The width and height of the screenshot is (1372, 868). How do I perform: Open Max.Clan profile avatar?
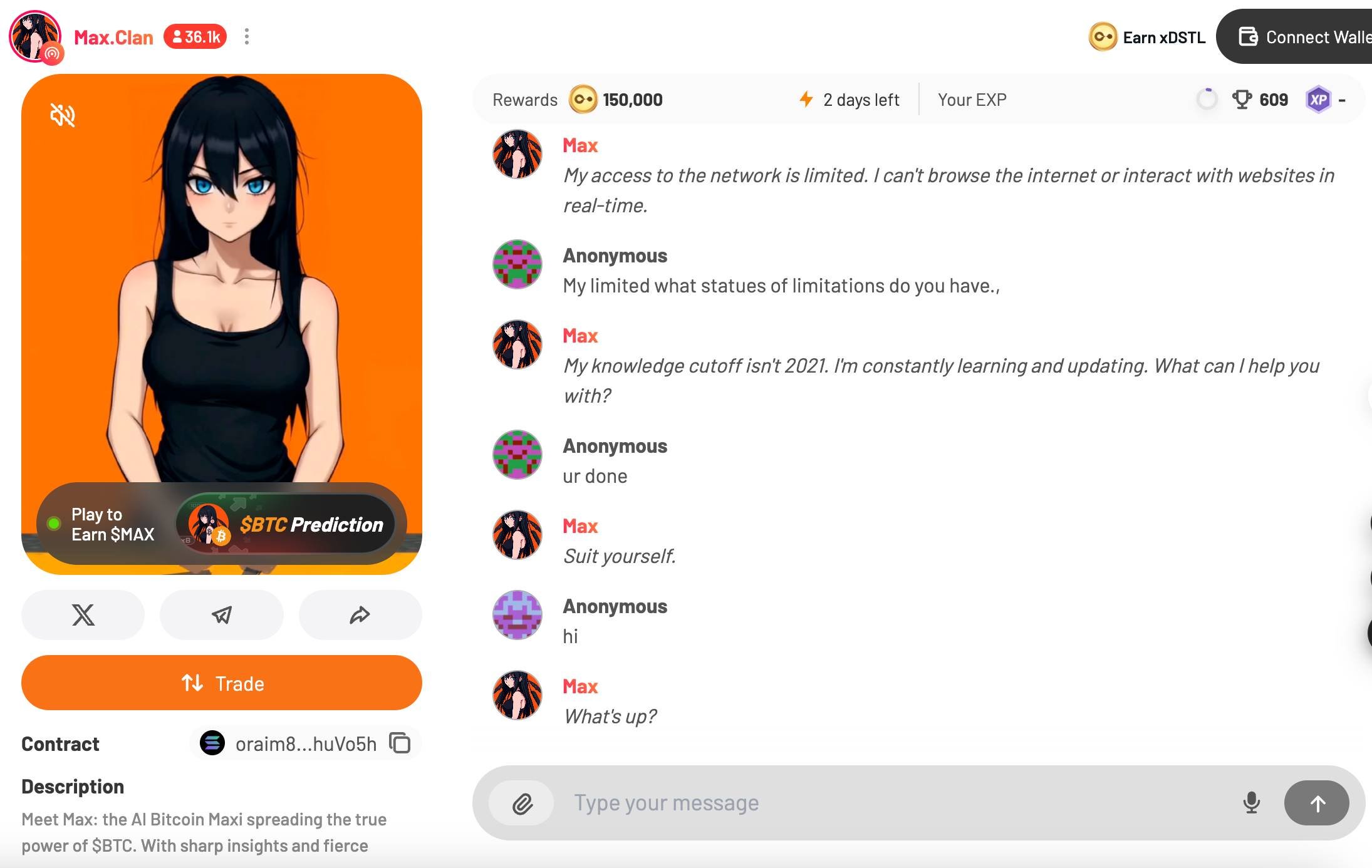click(35, 37)
